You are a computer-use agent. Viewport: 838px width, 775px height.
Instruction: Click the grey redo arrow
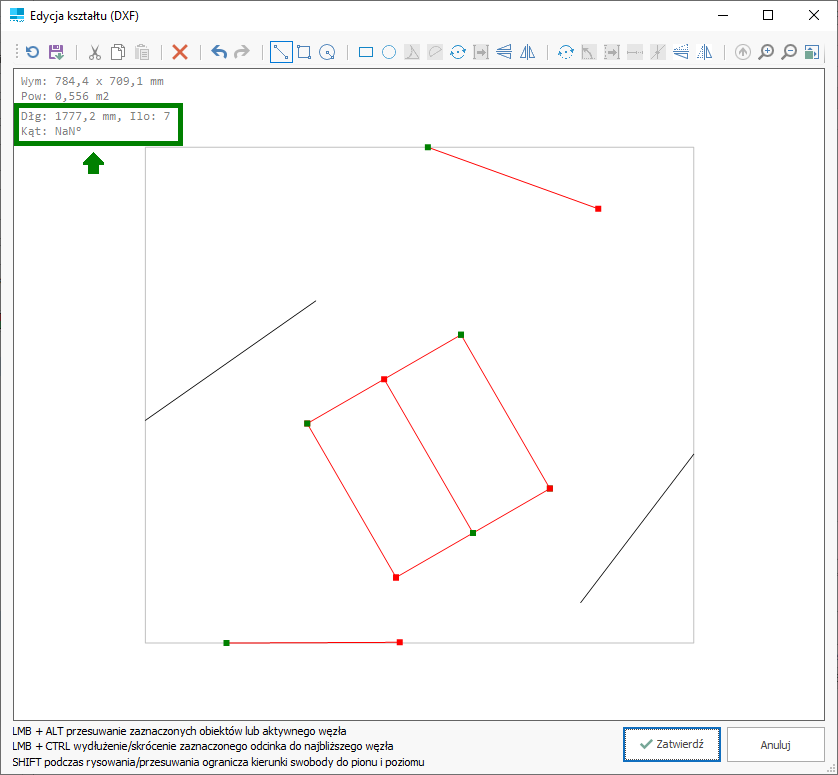coord(242,52)
